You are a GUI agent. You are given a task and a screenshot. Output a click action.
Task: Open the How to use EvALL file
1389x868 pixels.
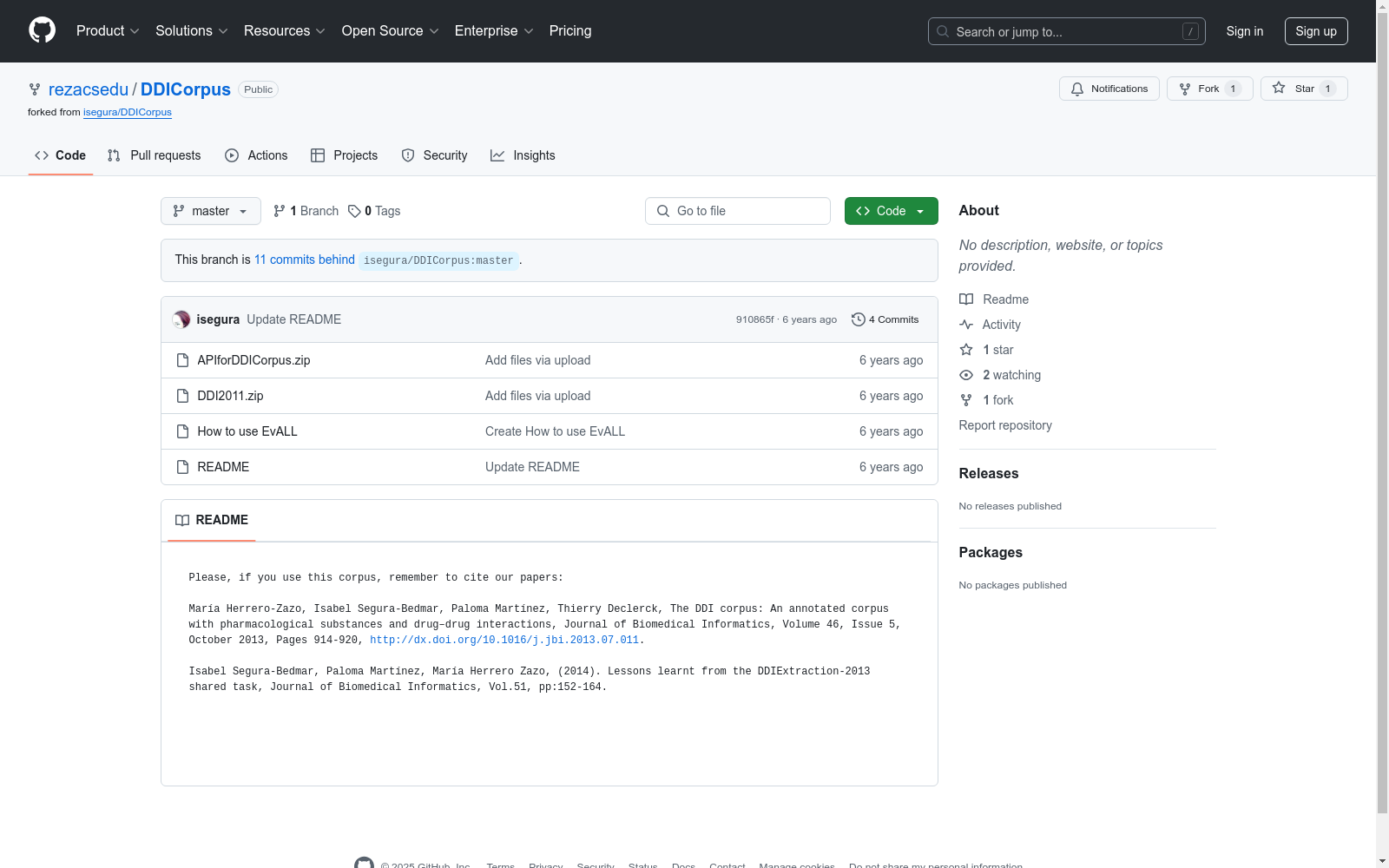click(x=247, y=431)
